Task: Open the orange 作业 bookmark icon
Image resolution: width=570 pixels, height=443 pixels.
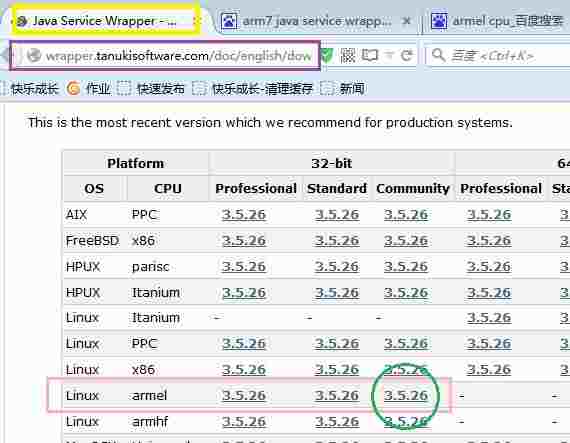Action: [73, 88]
